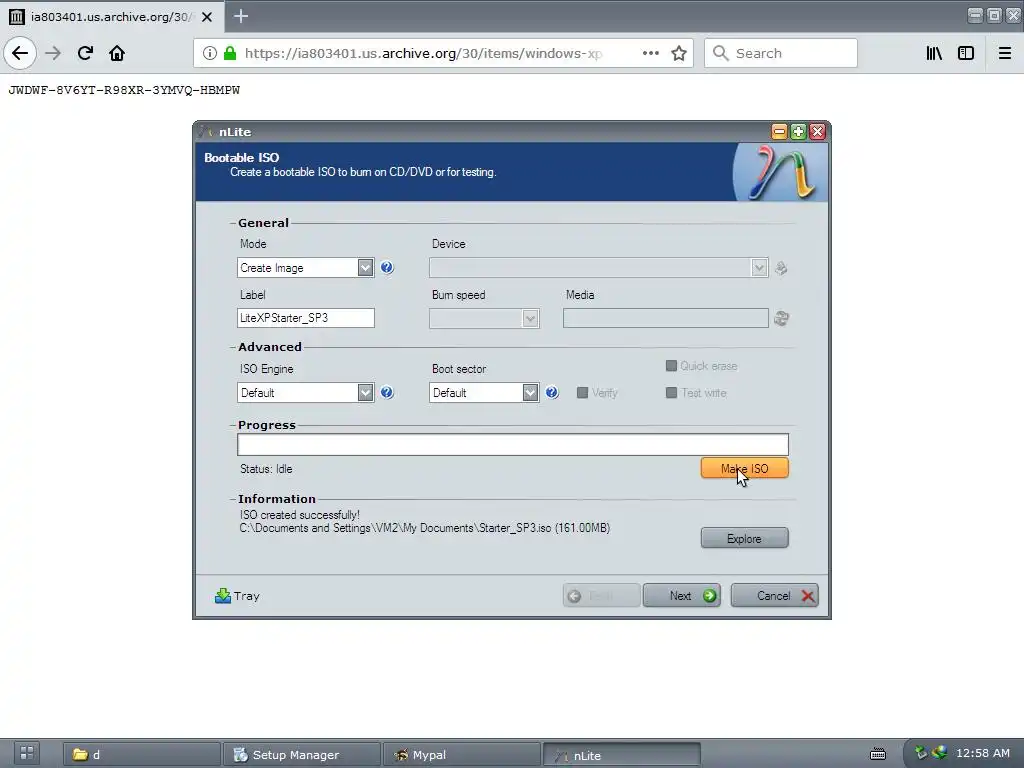Viewport: 1024px width, 768px height.
Task: Open the Boot sector Default dropdown
Action: pos(530,392)
